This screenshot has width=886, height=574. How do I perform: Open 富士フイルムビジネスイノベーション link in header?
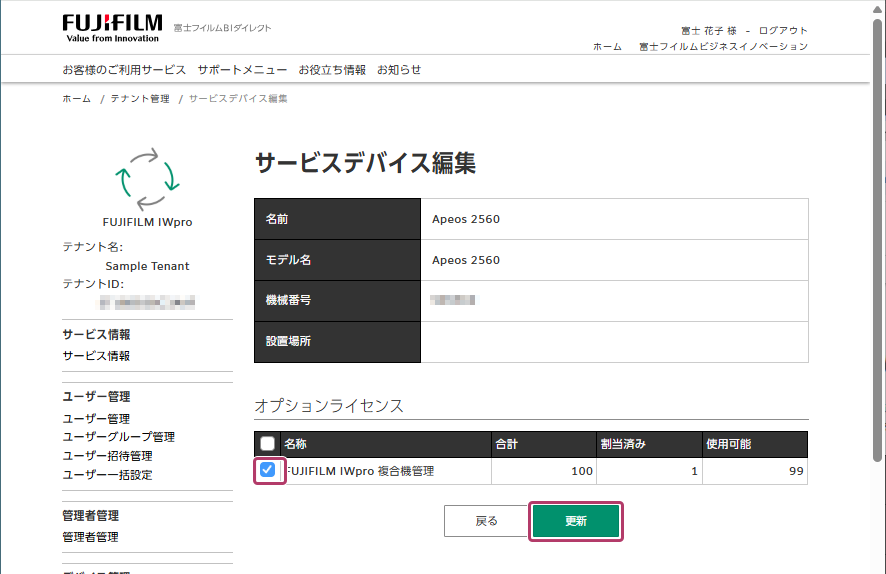click(723, 47)
